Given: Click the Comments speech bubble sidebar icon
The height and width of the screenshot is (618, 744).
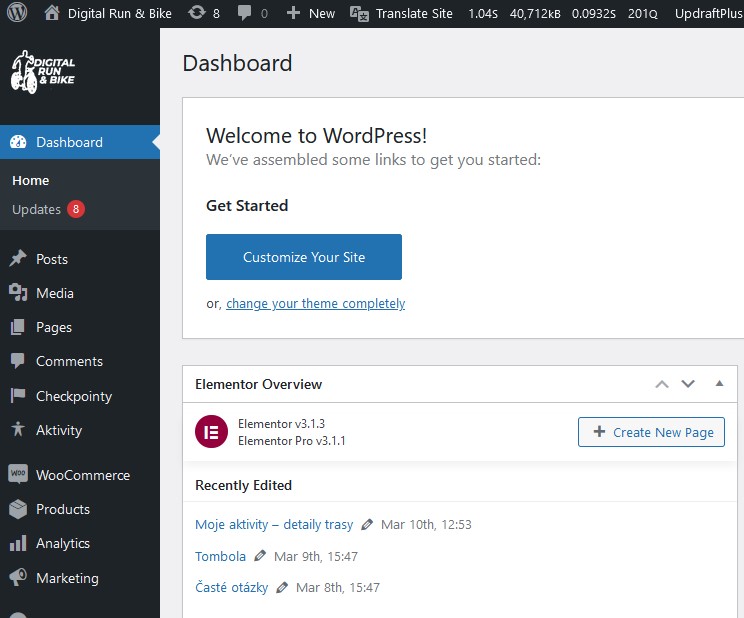Looking at the screenshot, I should point(18,361).
